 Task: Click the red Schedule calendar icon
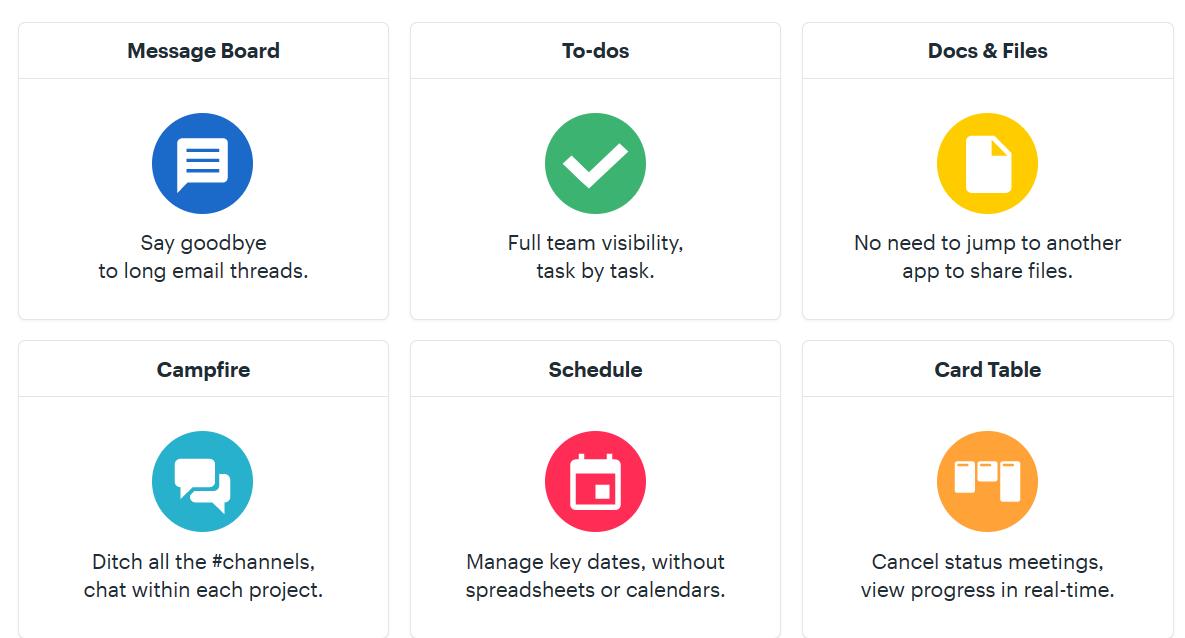595,482
